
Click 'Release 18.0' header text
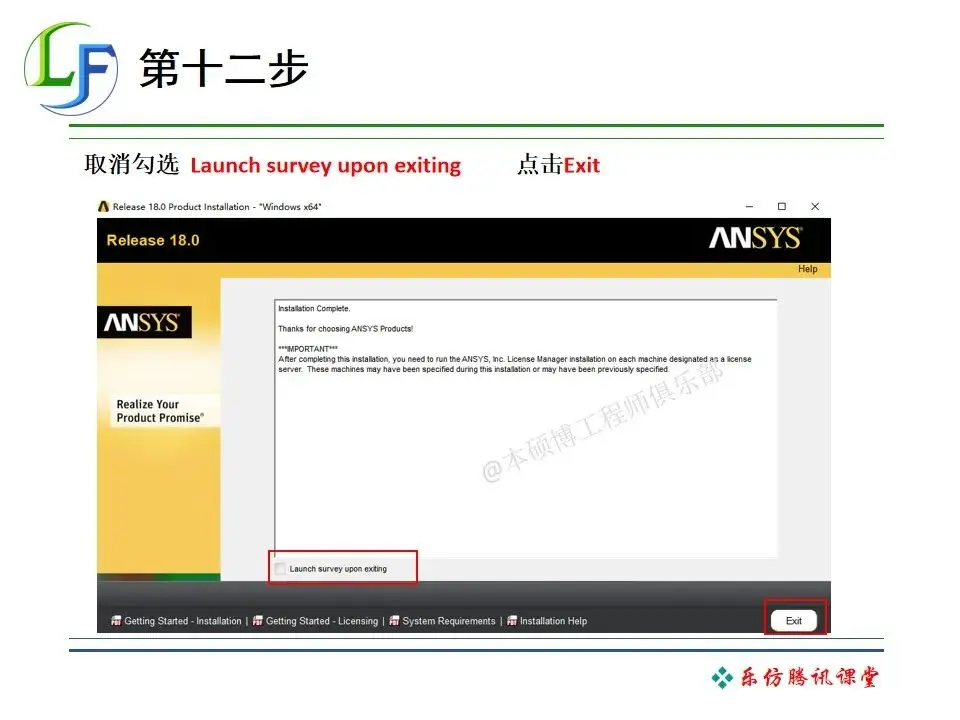(153, 240)
